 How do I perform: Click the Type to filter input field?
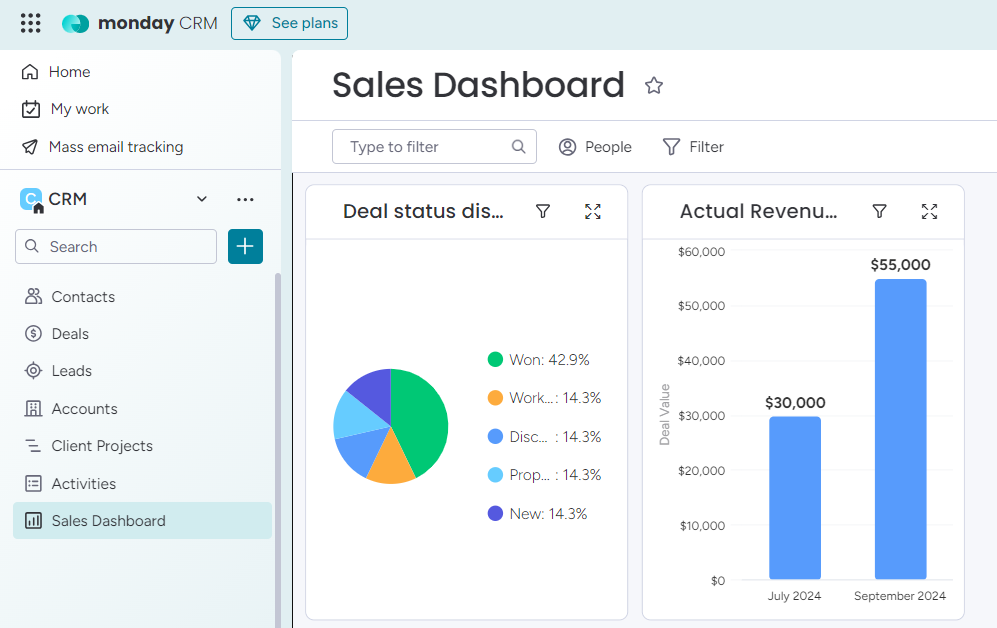[x=420, y=146]
